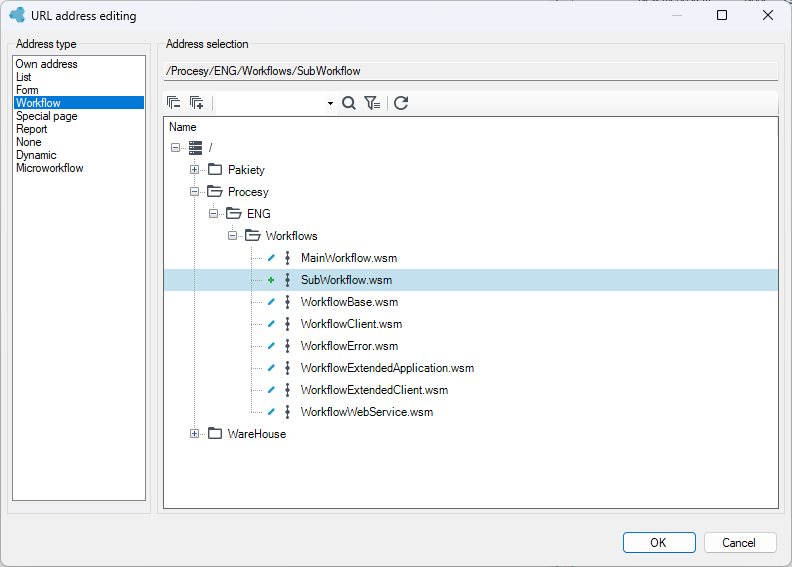Select MainWorkflow.wsm in the tree
This screenshot has height=567, width=792.
[349, 258]
